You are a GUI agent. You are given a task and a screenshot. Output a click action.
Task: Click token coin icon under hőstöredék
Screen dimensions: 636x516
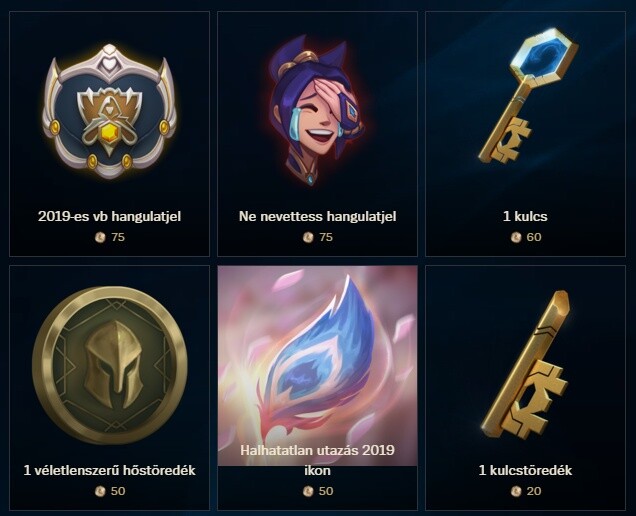pos(100,491)
